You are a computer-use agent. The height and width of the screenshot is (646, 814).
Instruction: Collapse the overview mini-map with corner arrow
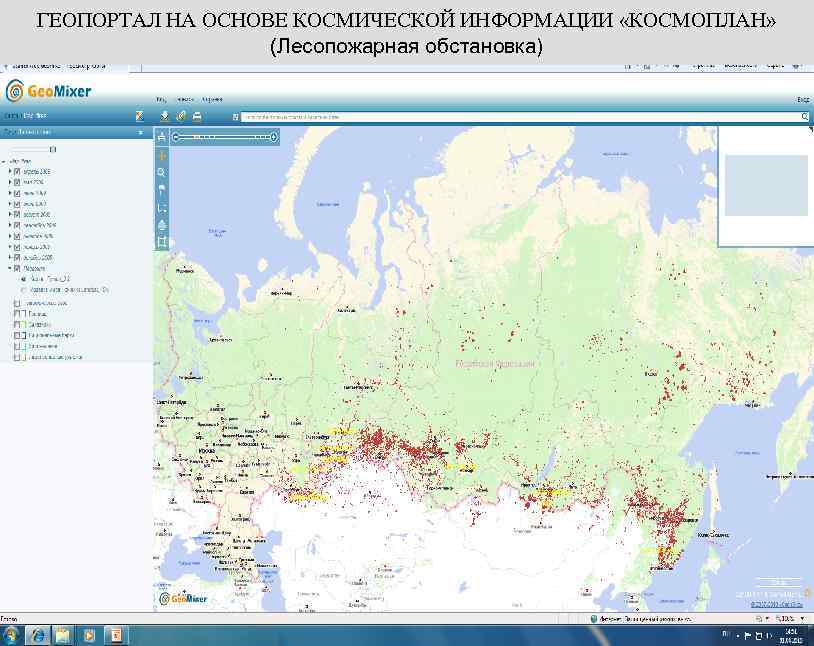(810, 130)
